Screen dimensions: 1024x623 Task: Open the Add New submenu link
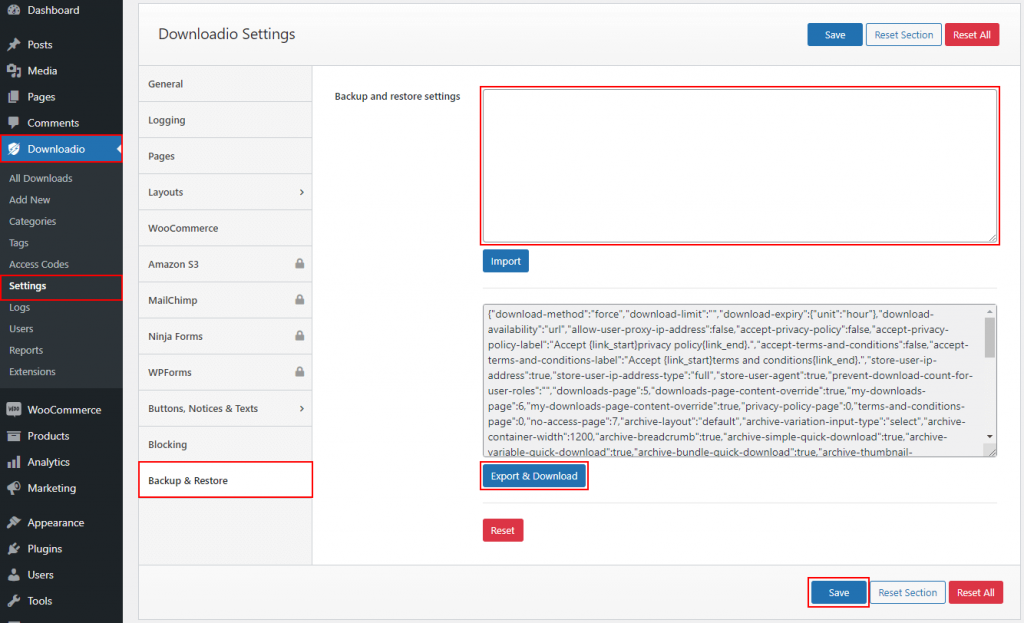[x=29, y=200]
